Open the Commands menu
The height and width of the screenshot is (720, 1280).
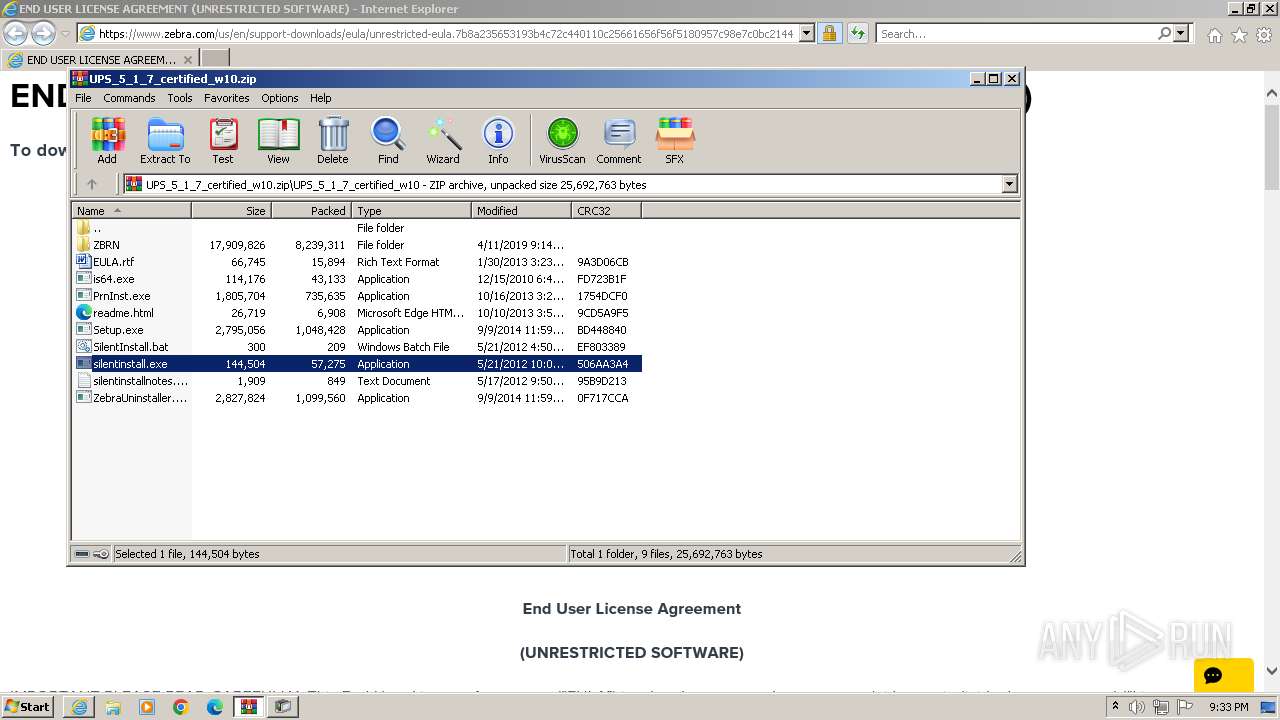tap(129, 98)
